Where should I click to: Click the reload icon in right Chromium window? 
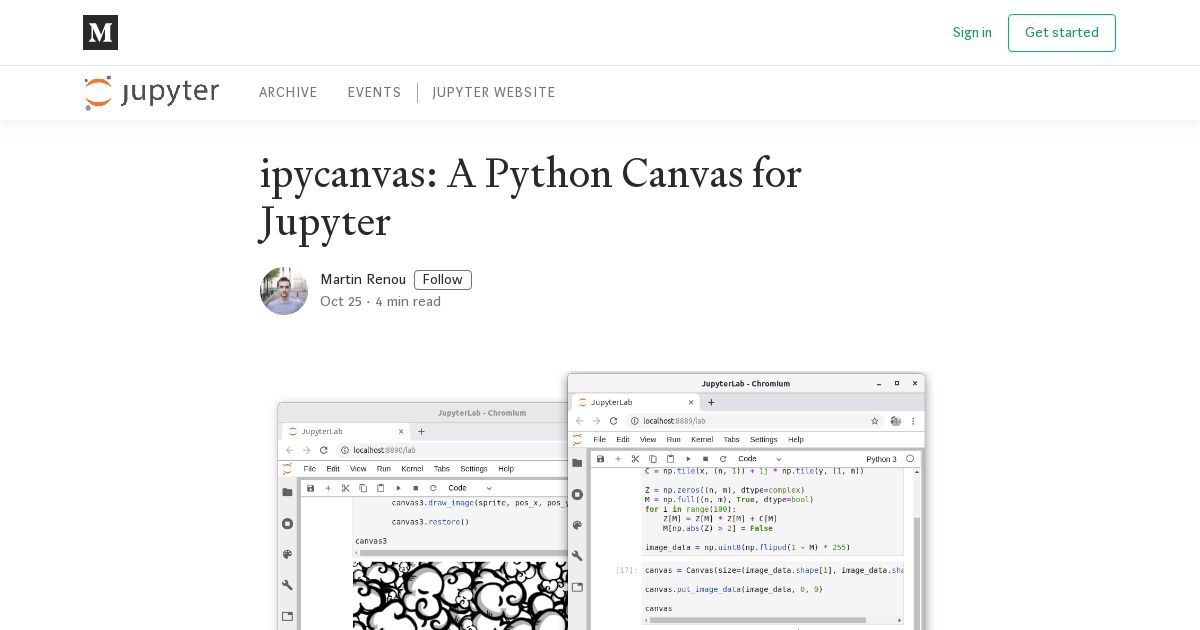pyautogui.click(x=613, y=421)
